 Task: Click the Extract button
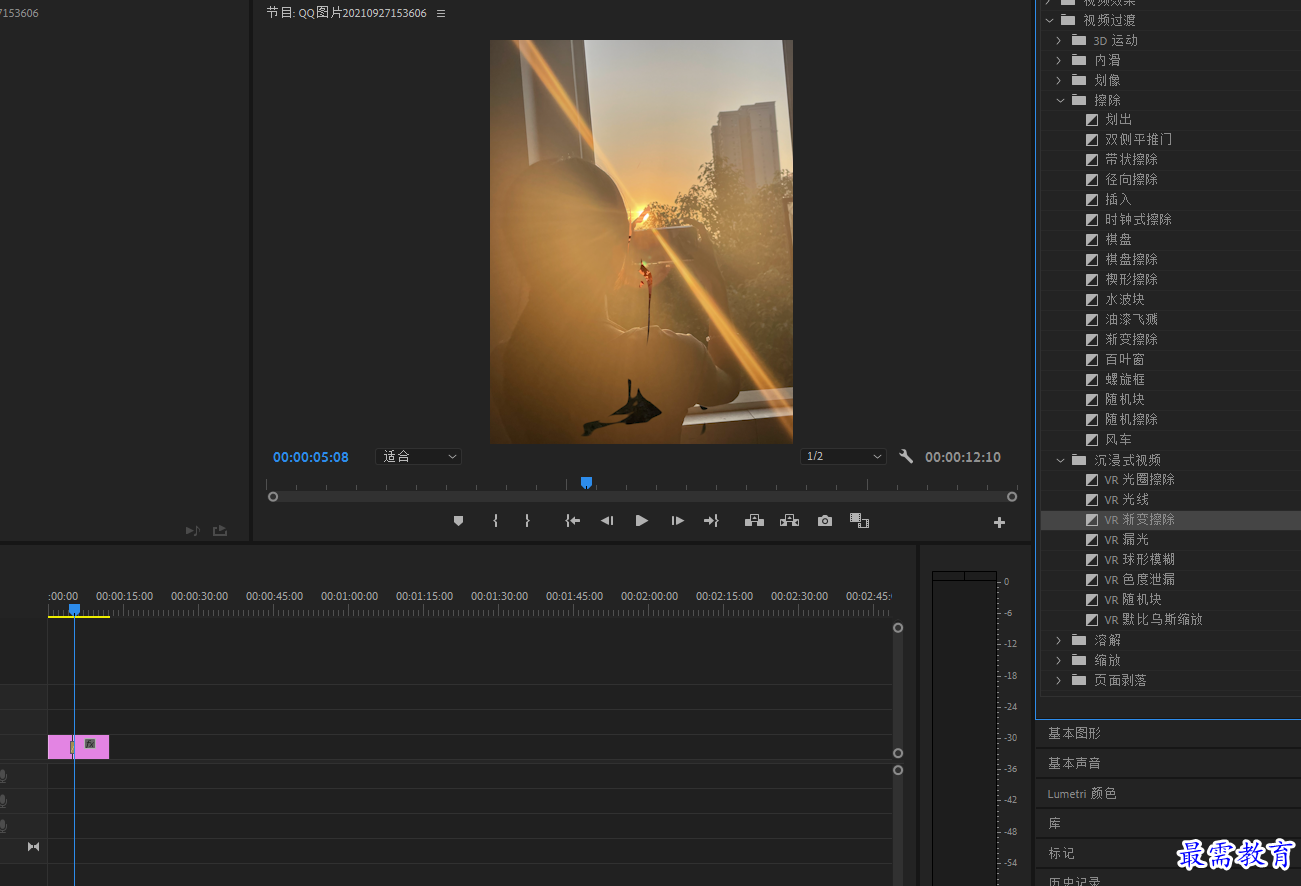[x=789, y=521]
